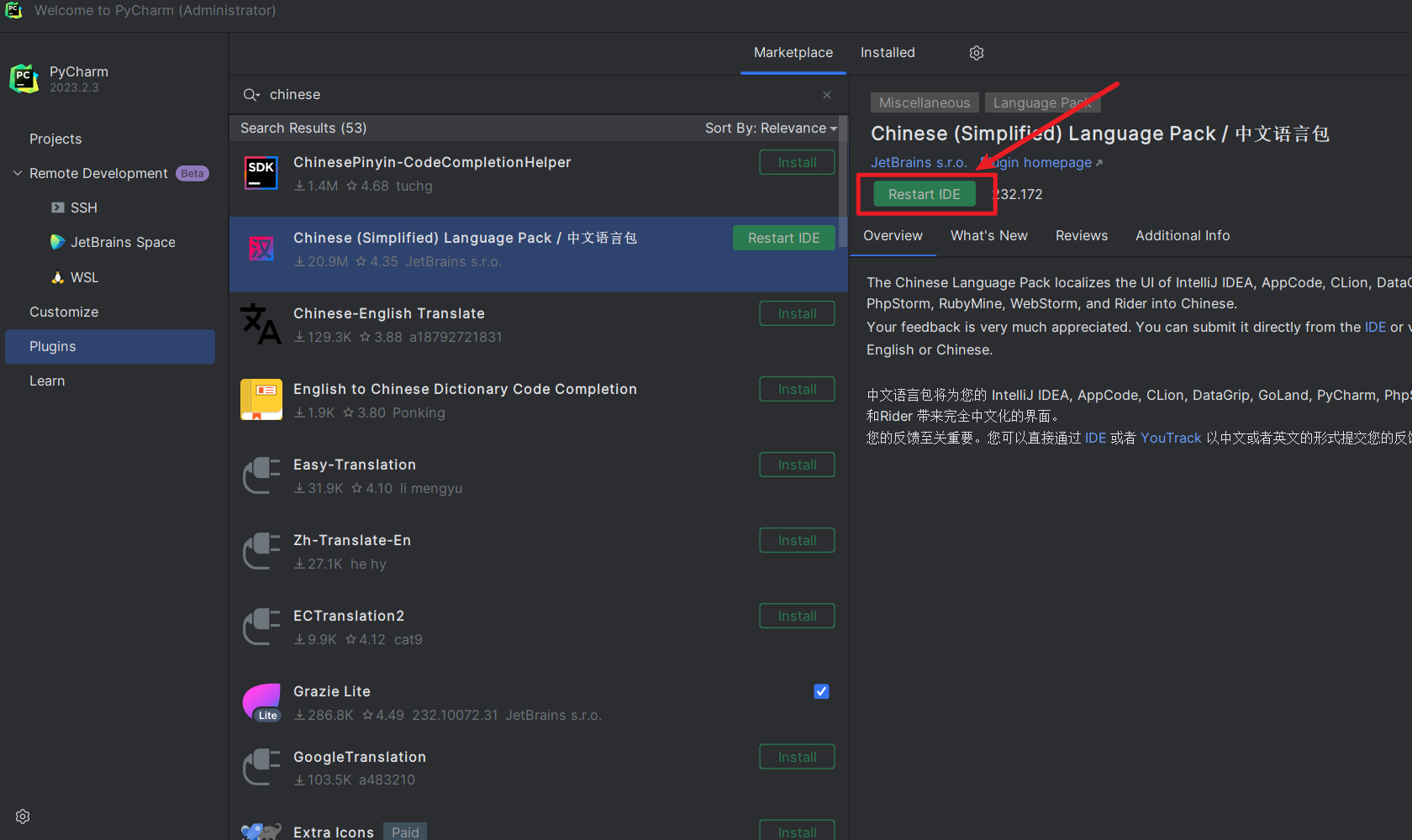Click Grazie Lite plugin icon

tap(261, 703)
